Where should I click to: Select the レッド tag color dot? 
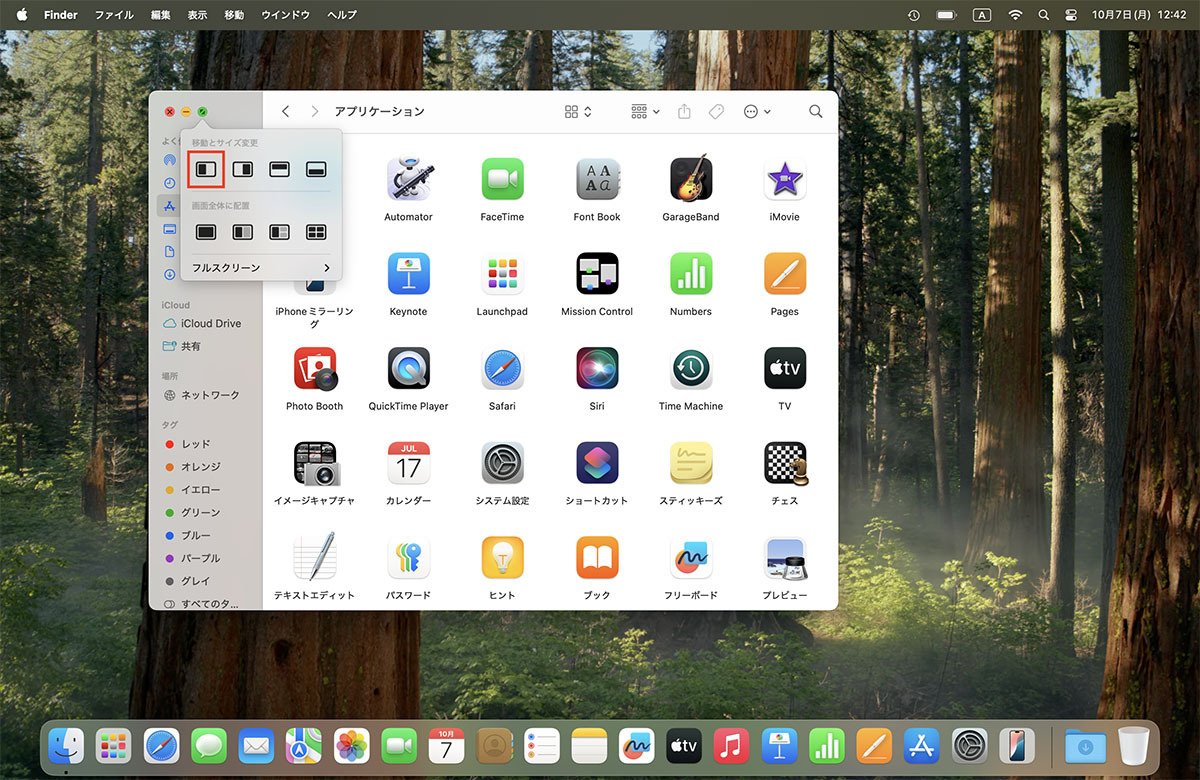170,444
